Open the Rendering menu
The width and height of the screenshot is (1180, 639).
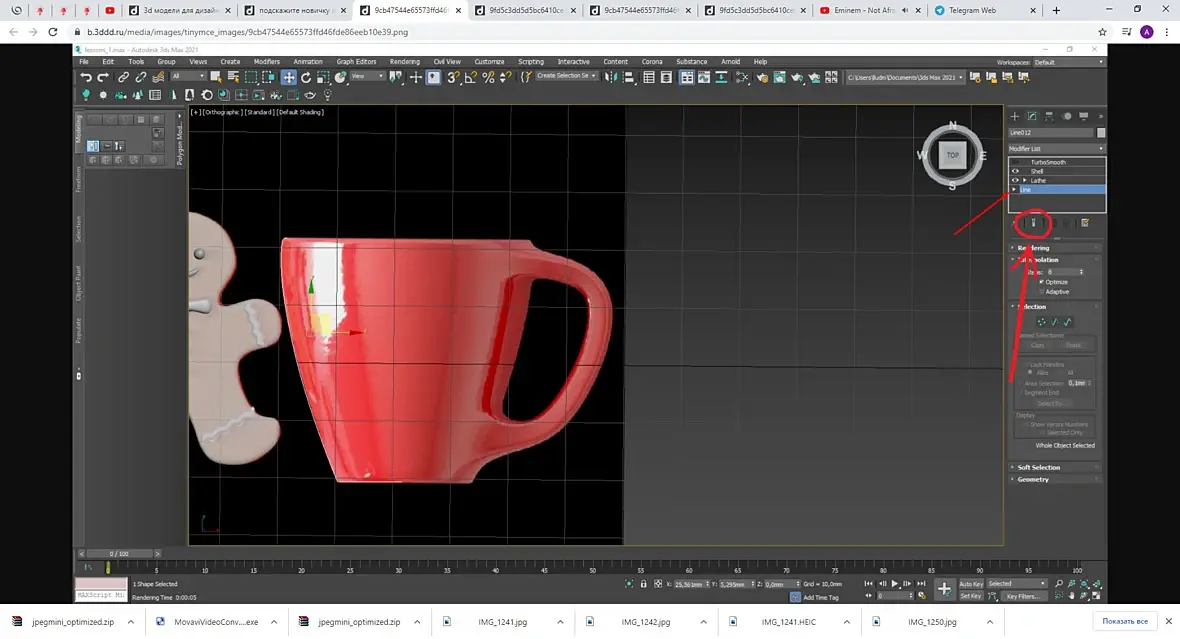pos(404,61)
